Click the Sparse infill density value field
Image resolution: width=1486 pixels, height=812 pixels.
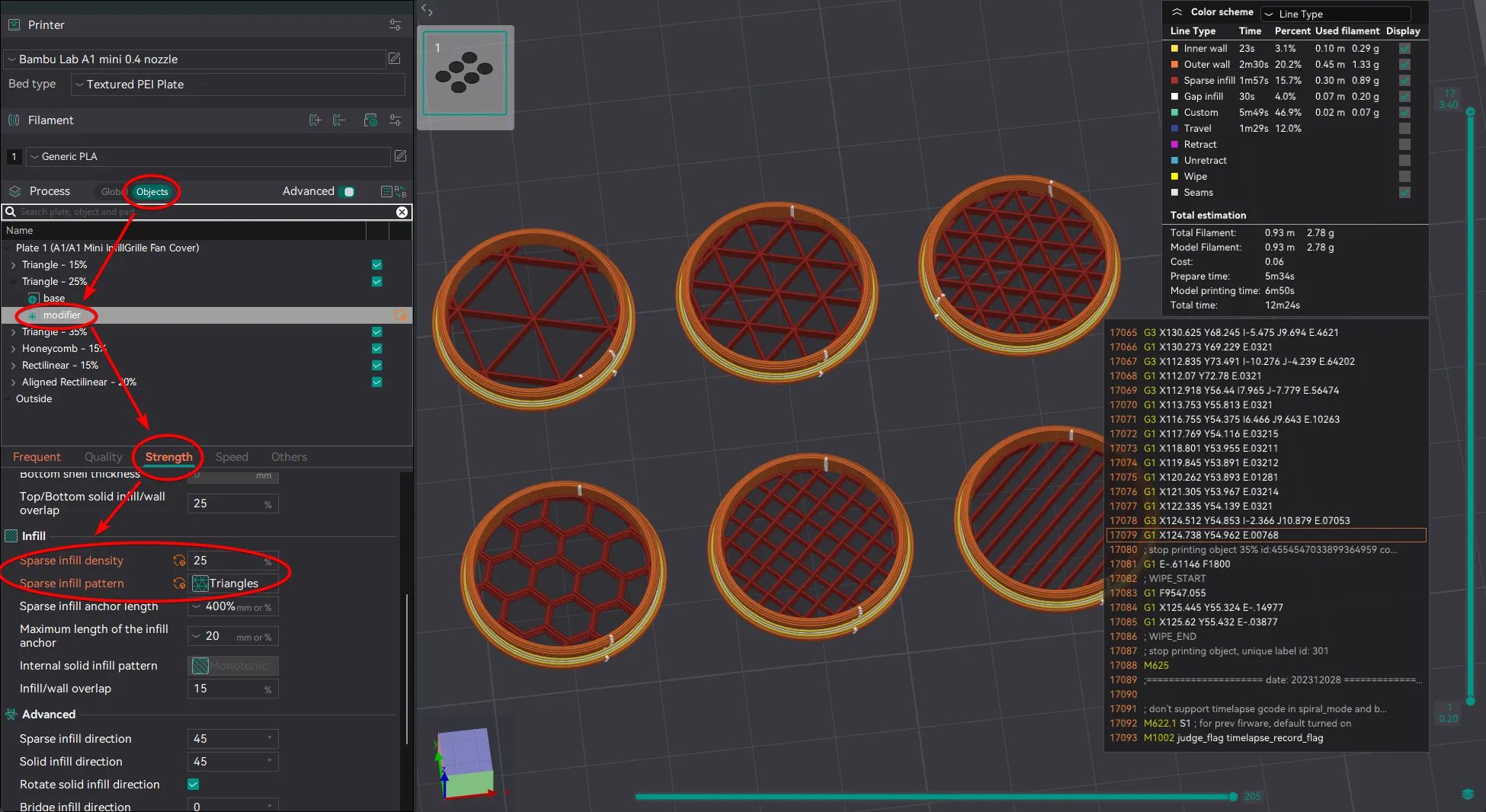point(233,561)
